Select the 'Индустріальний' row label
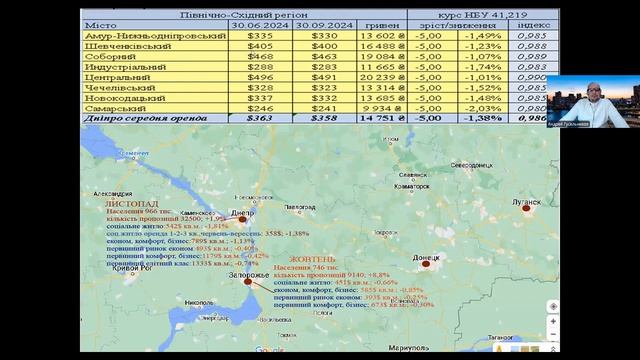The height and width of the screenshot is (360, 640). 155,67
